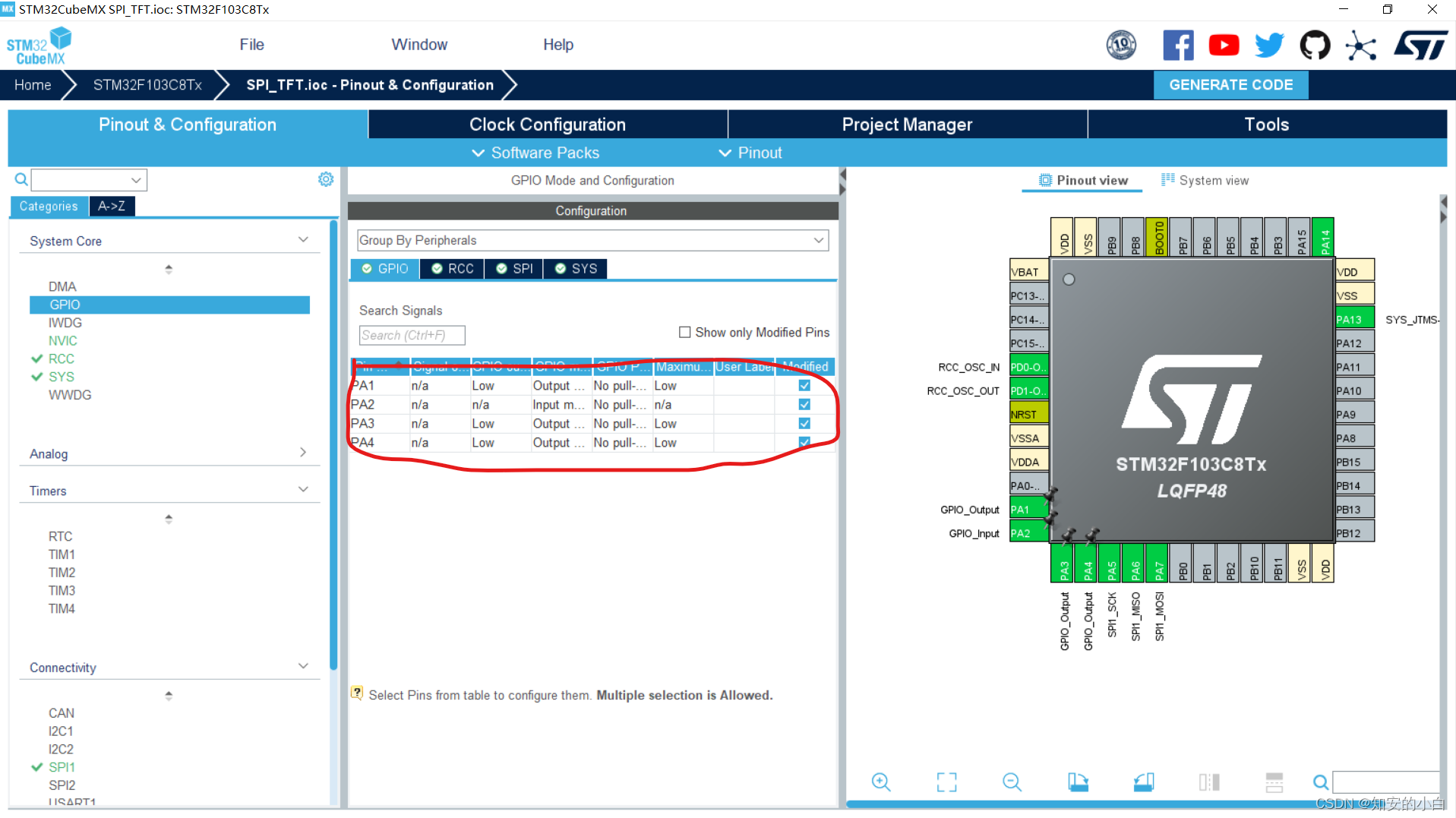Click the split view icon in pinout toolbar

(x=1209, y=782)
